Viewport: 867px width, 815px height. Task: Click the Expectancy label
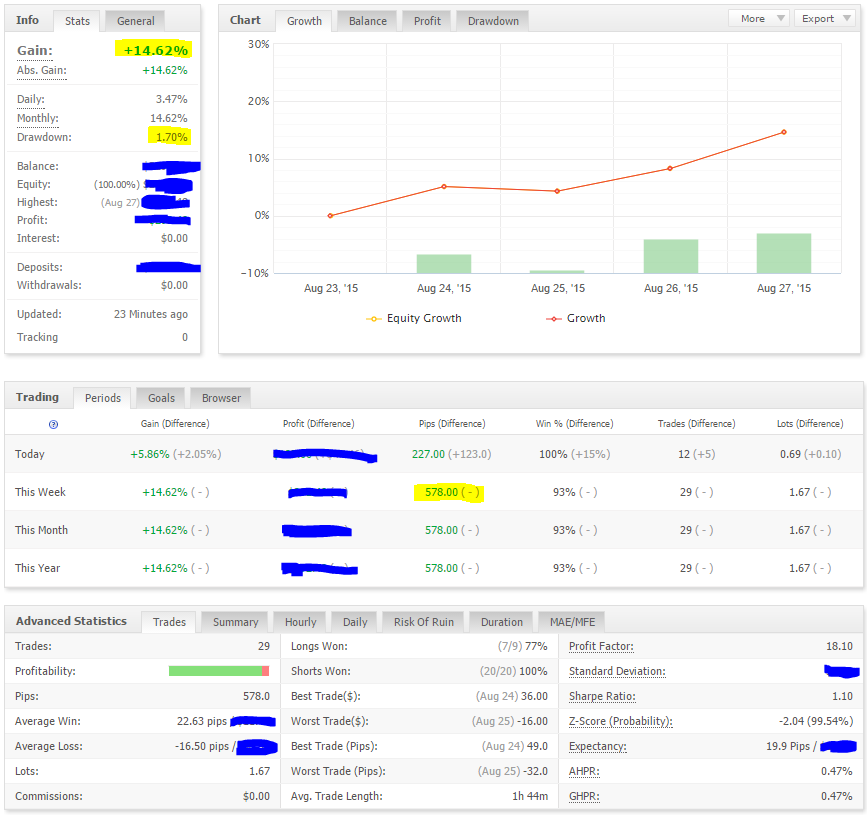tap(598, 746)
